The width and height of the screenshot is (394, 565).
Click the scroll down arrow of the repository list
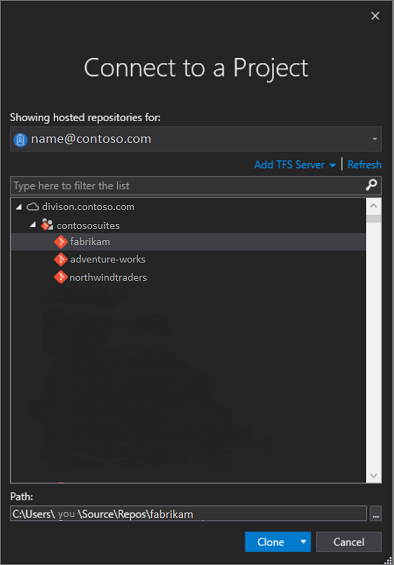373,476
